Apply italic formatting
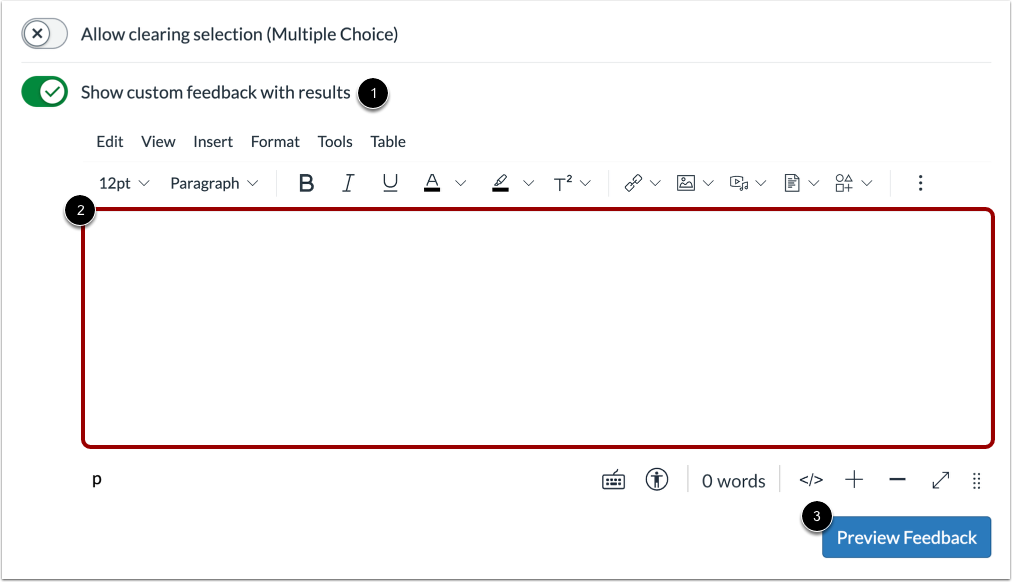Screen dimensions: 1012x582 point(348,182)
